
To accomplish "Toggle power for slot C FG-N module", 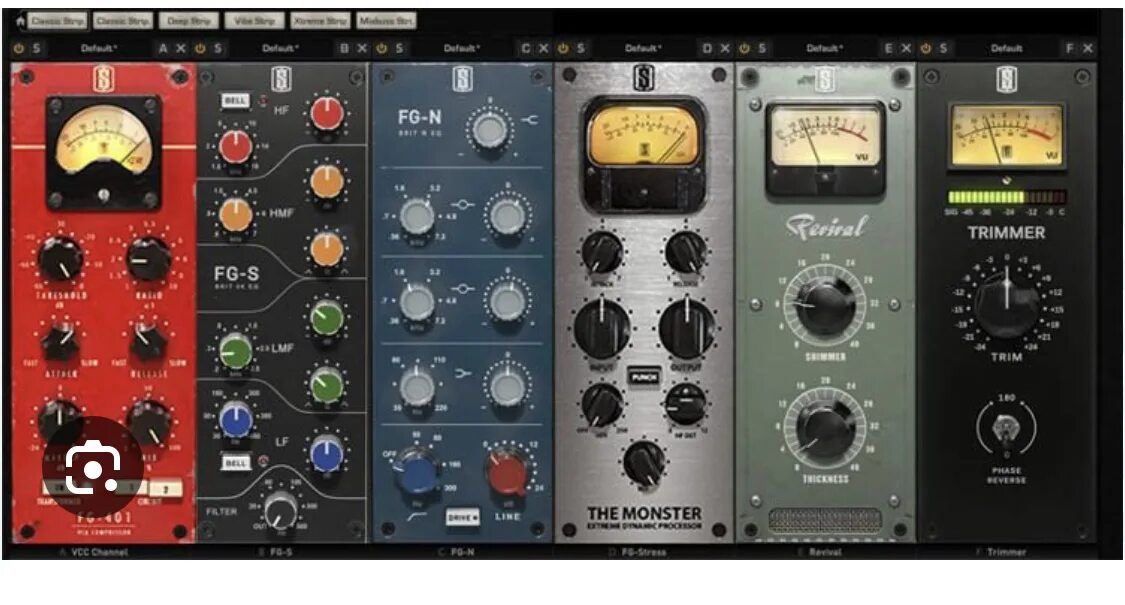I will [x=382, y=49].
